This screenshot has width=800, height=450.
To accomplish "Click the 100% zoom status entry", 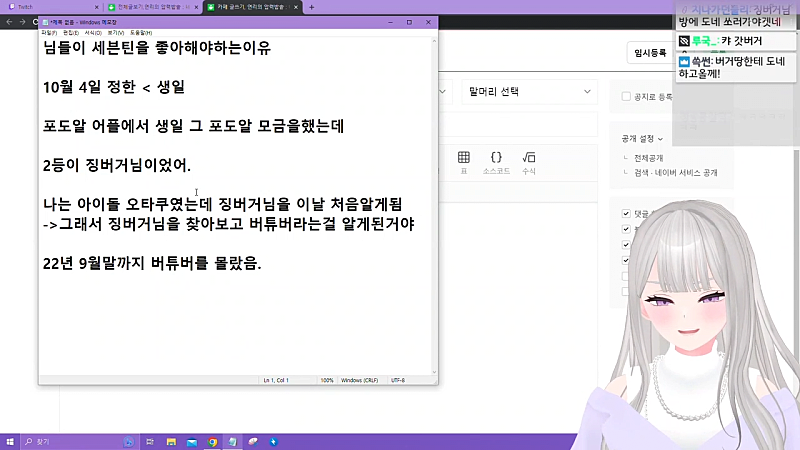I will (x=327, y=380).
